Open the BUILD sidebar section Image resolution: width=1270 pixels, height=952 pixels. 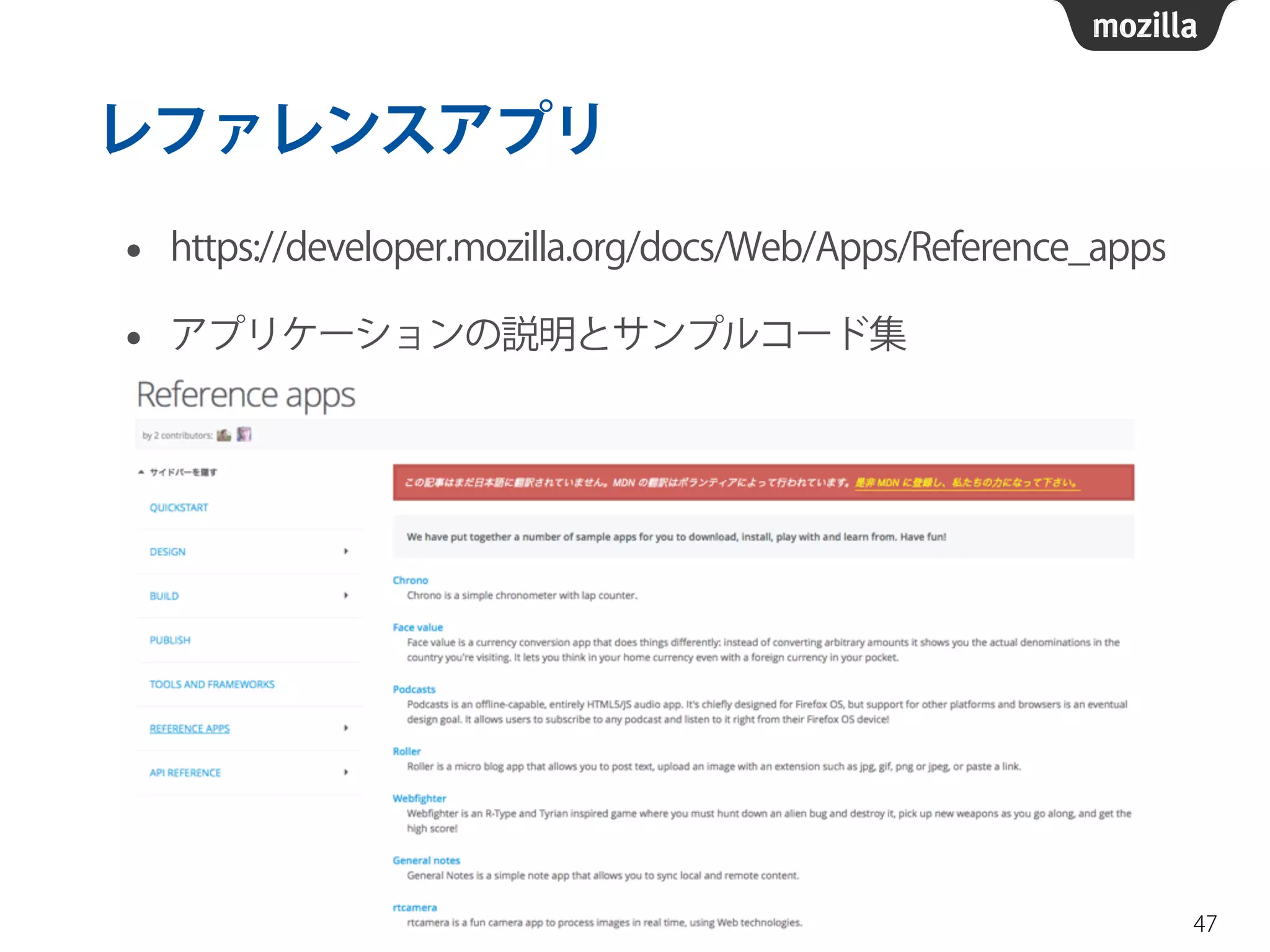[164, 596]
